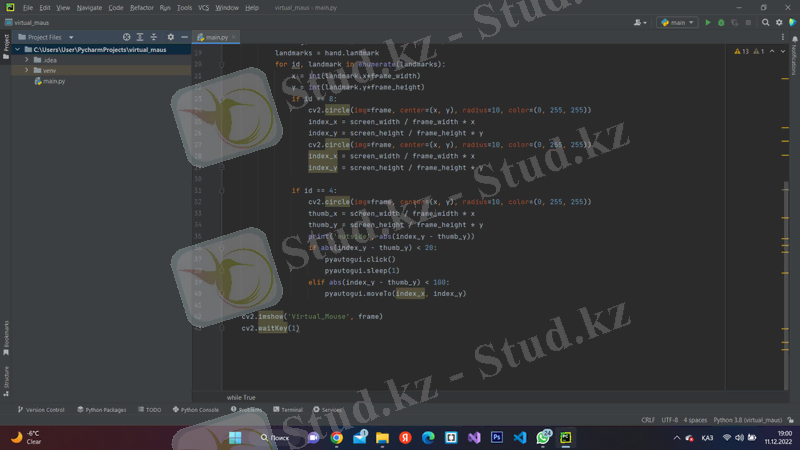Open Search Everywhere magnifier icon
Viewport: 800px width, 450px height.
[x=766, y=22]
